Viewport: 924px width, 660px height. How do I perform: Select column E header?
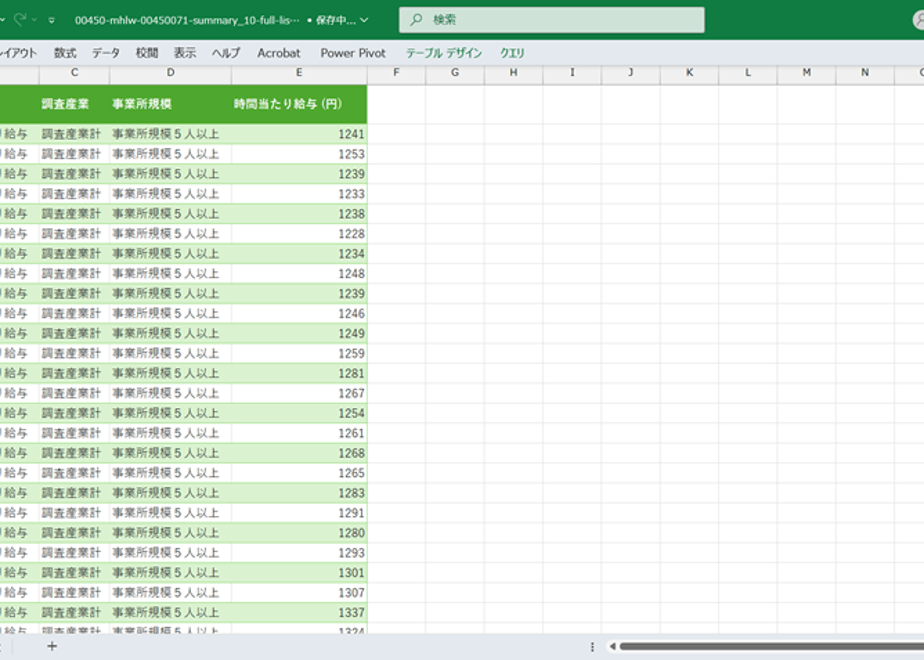[299, 72]
